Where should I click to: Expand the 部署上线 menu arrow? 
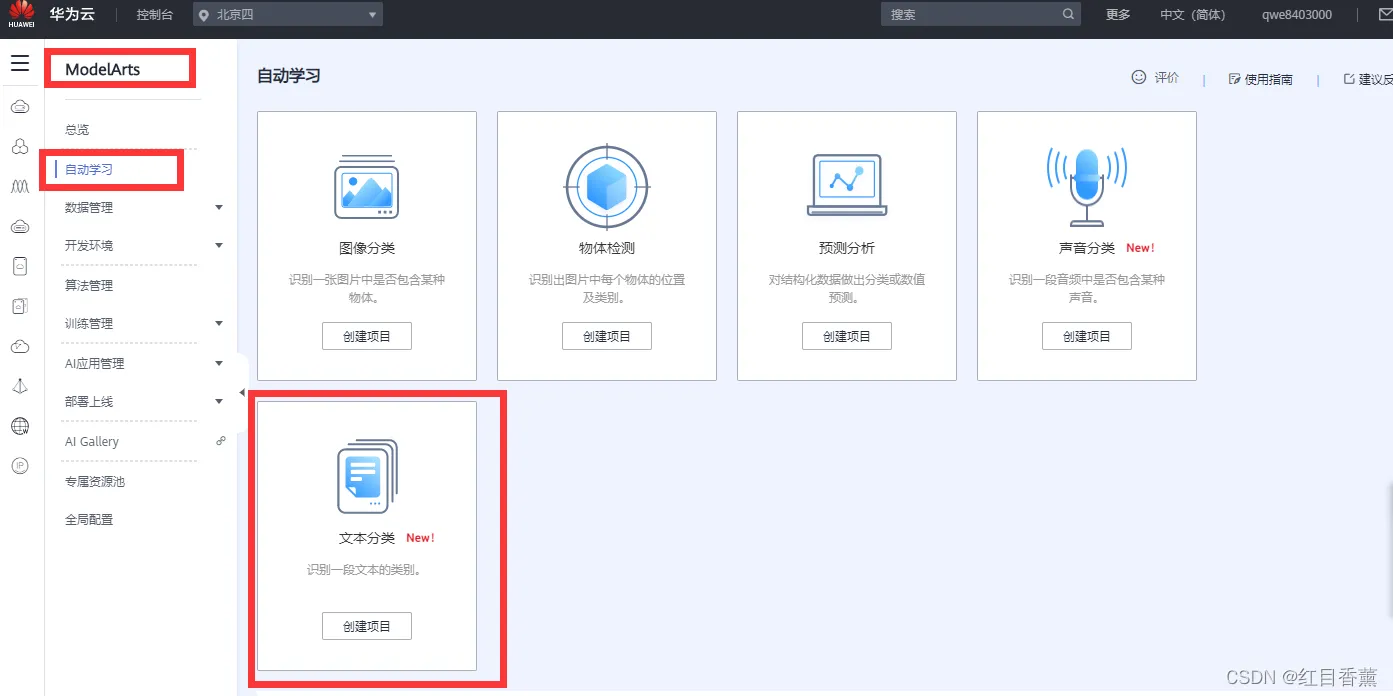click(x=219, y=401)
